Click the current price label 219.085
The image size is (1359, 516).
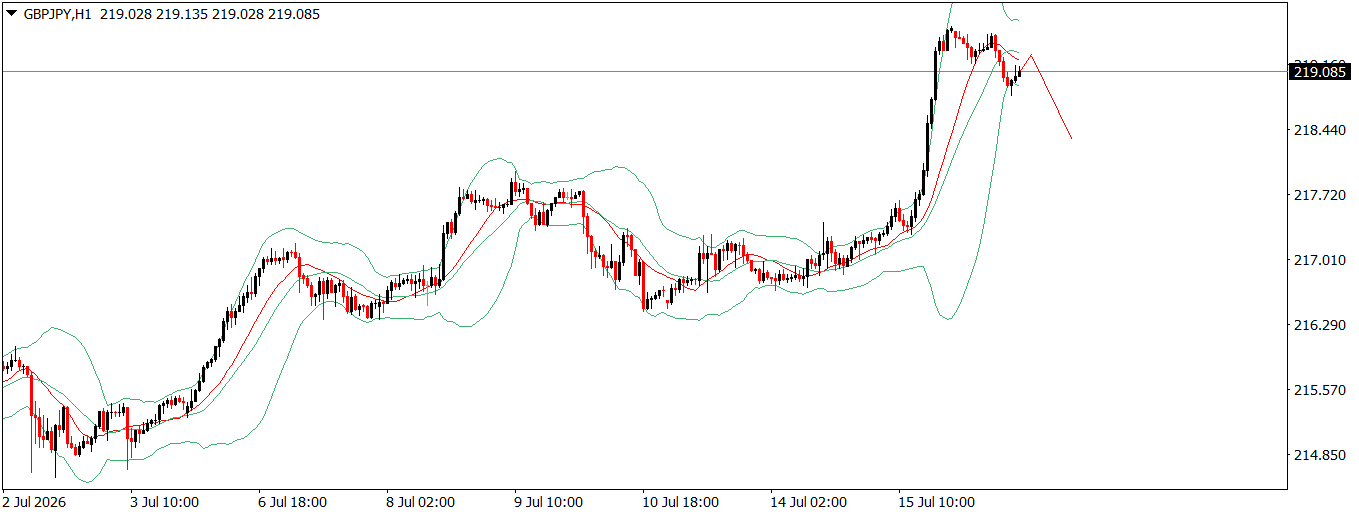tap(1320, 71)
